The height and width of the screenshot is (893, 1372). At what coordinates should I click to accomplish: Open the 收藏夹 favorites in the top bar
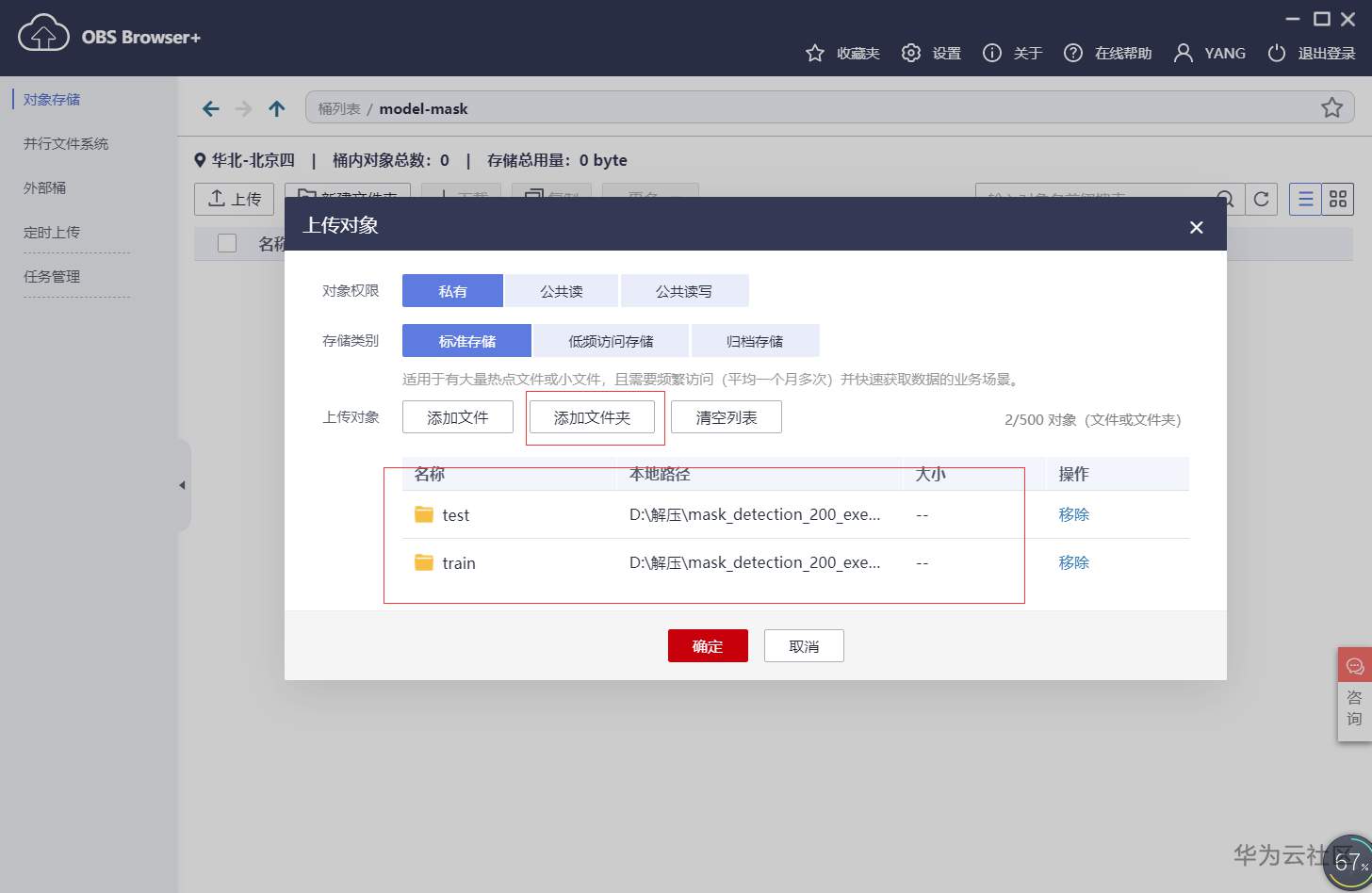click(x=842, y=53)
